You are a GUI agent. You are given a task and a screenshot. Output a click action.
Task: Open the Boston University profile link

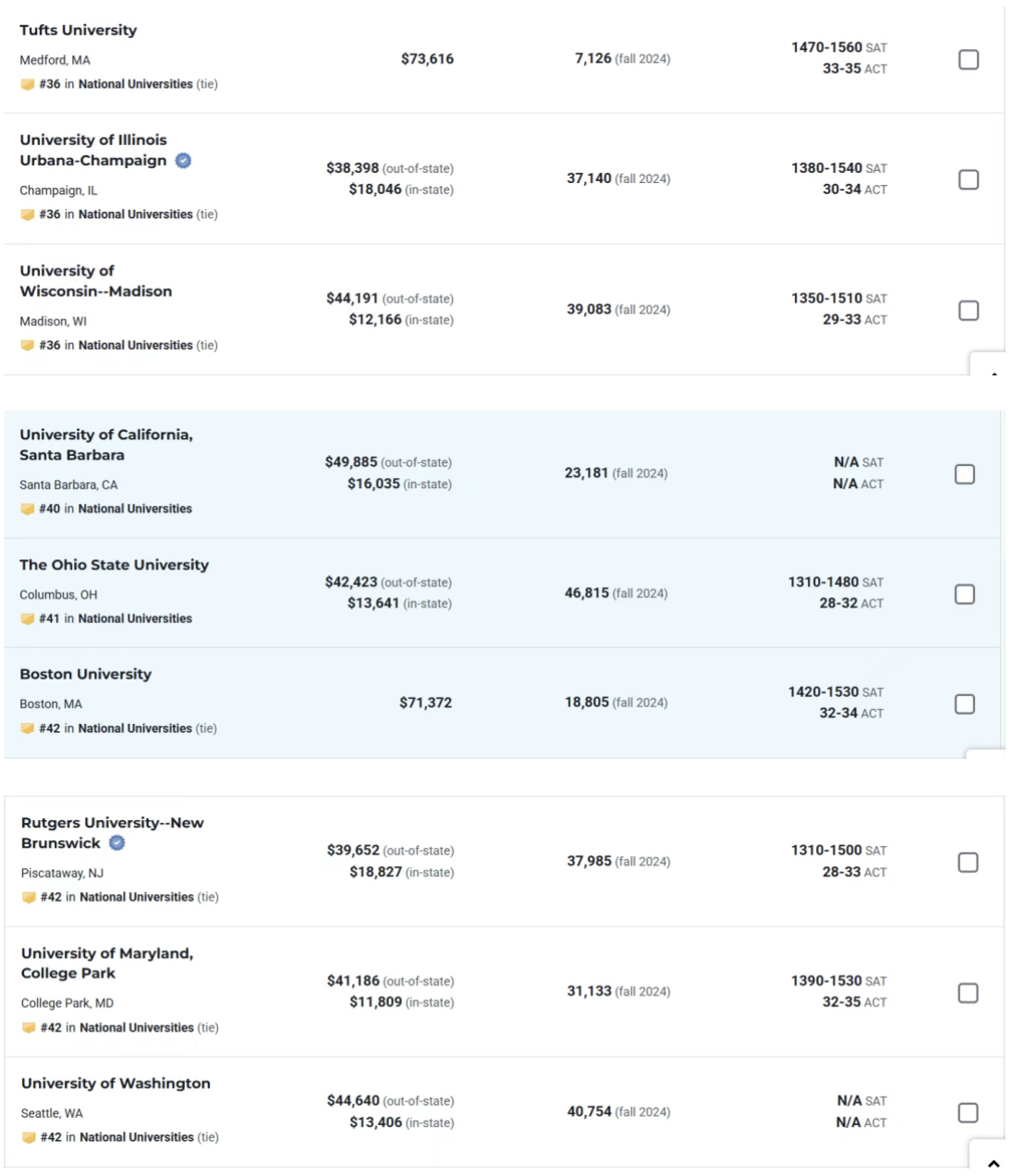[86, 674]
